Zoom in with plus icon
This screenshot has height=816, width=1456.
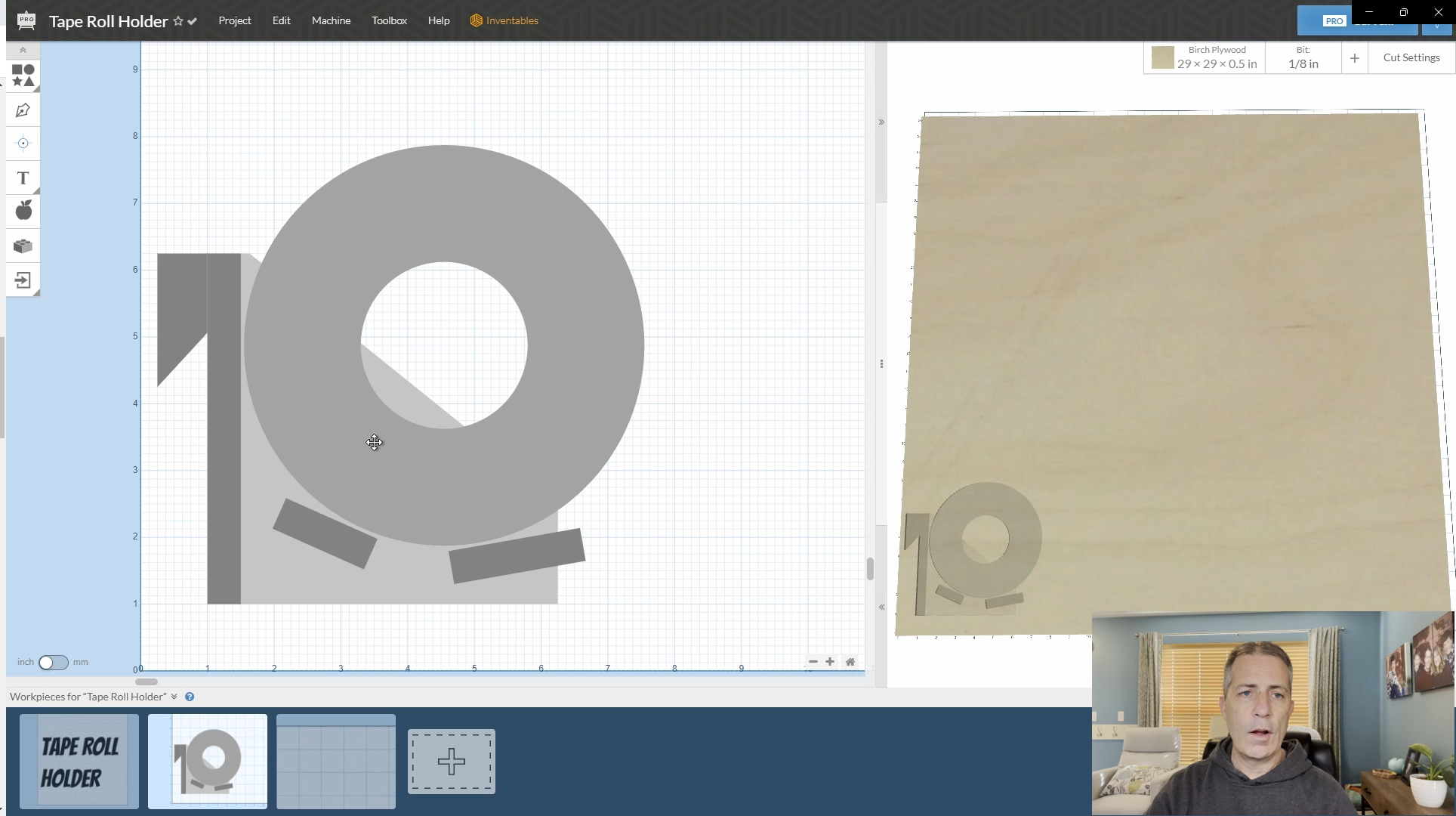(830, 662)
